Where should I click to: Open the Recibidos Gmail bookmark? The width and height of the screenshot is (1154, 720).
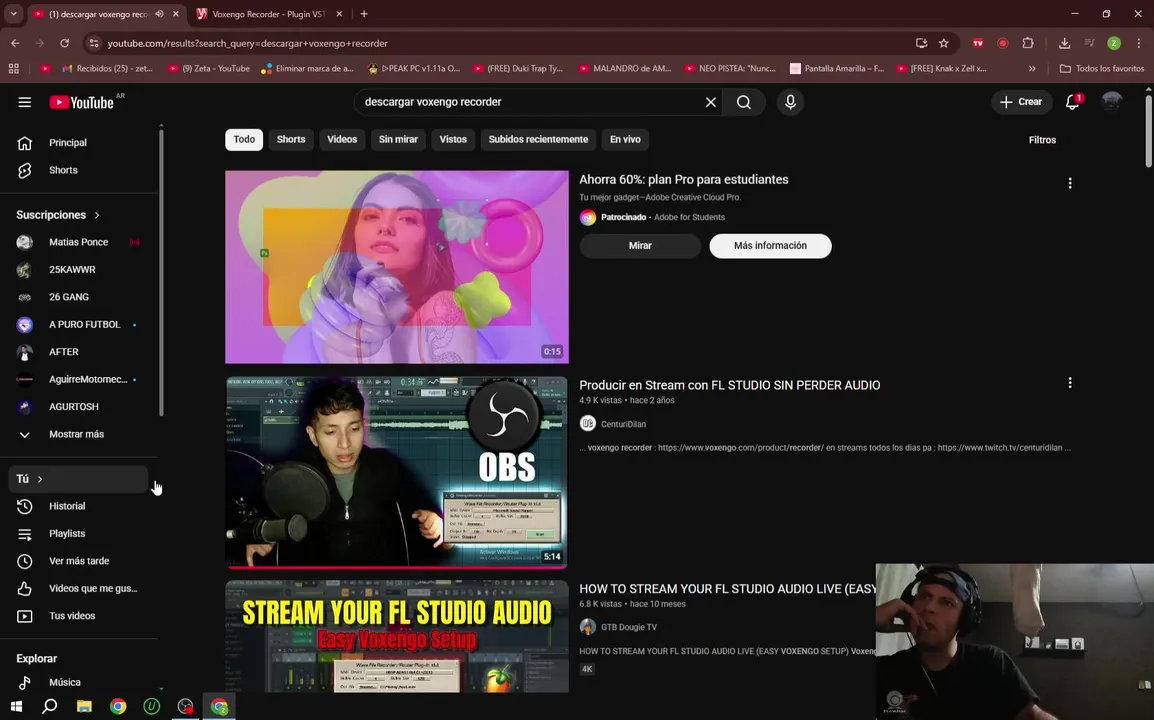[x=107, y=68]
